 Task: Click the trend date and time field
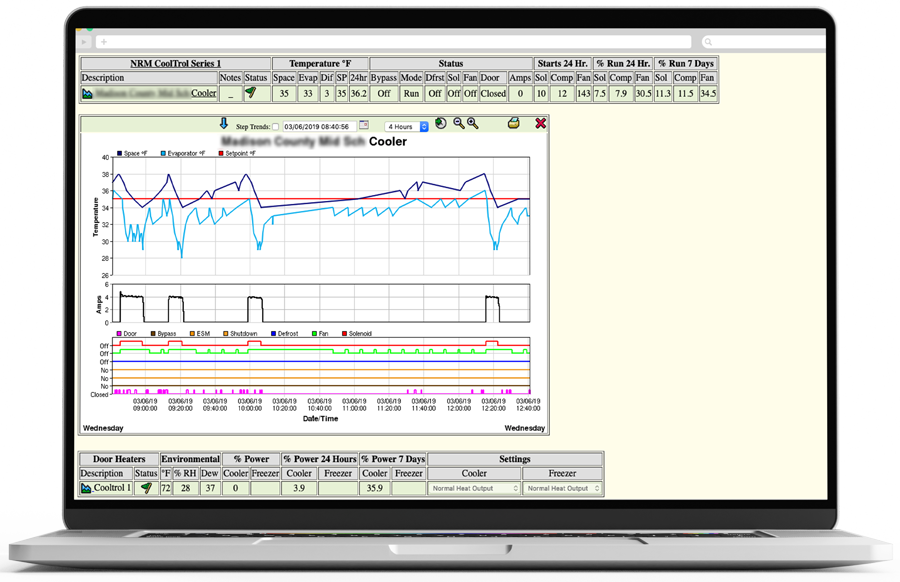[x=317, y=126]
